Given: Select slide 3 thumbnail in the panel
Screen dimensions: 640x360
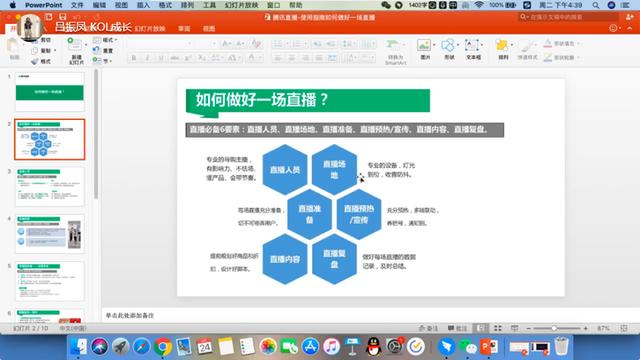Looking at the screenshot, I should (50, 187).
